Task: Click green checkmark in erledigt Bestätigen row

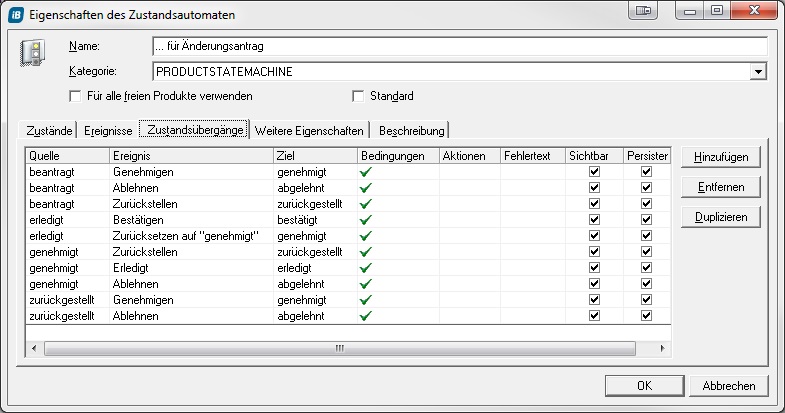Action: click(366, 220)
